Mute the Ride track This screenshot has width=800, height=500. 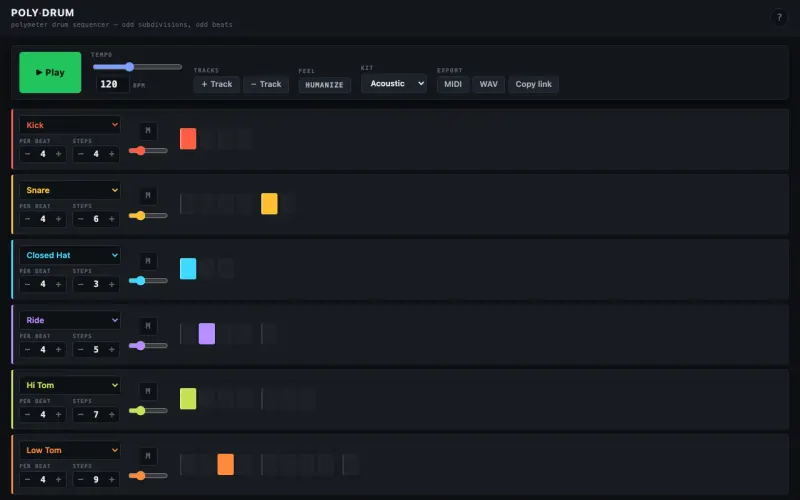pyautogui.click(x=148, y=326)
